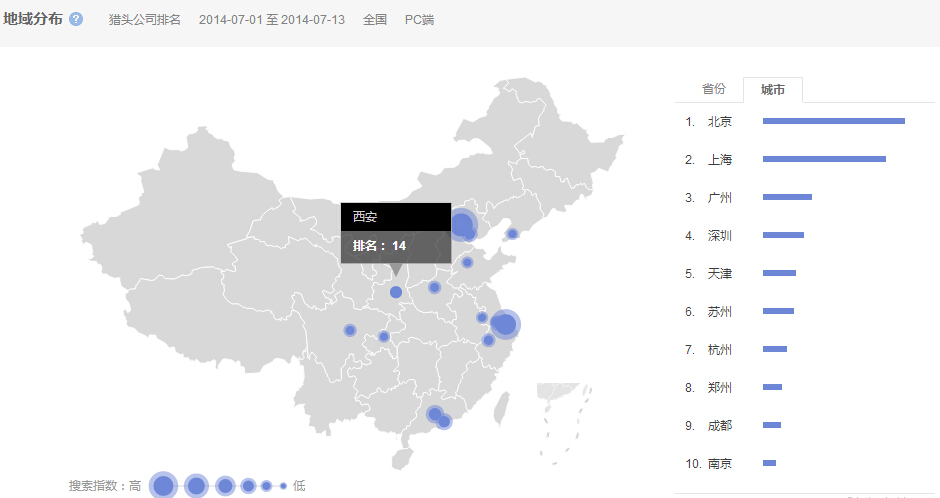Screen dimensions: 940x498
Task: Click the 西安 tooltip box
Action: [x=395, y=232]
